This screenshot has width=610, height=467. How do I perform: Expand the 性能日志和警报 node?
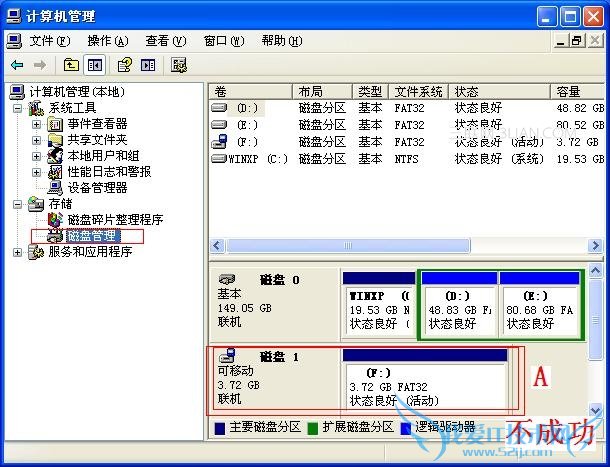click(37, 172)
